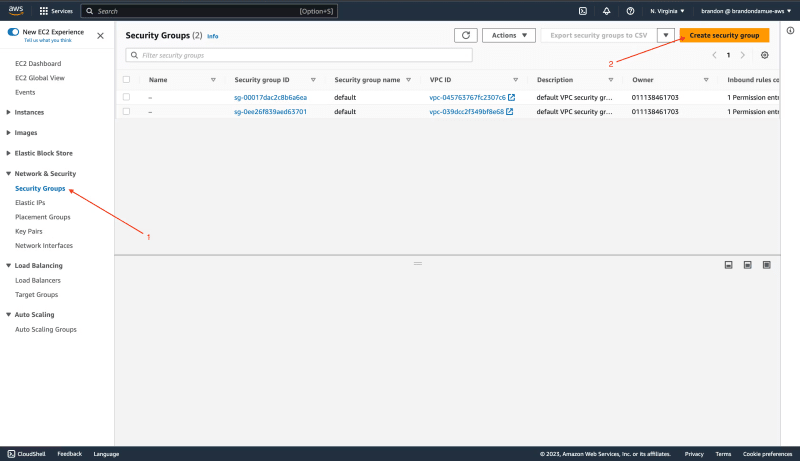800x461 pixels.
Task: Go to Key Pairs
Action: tap(29, 231)
